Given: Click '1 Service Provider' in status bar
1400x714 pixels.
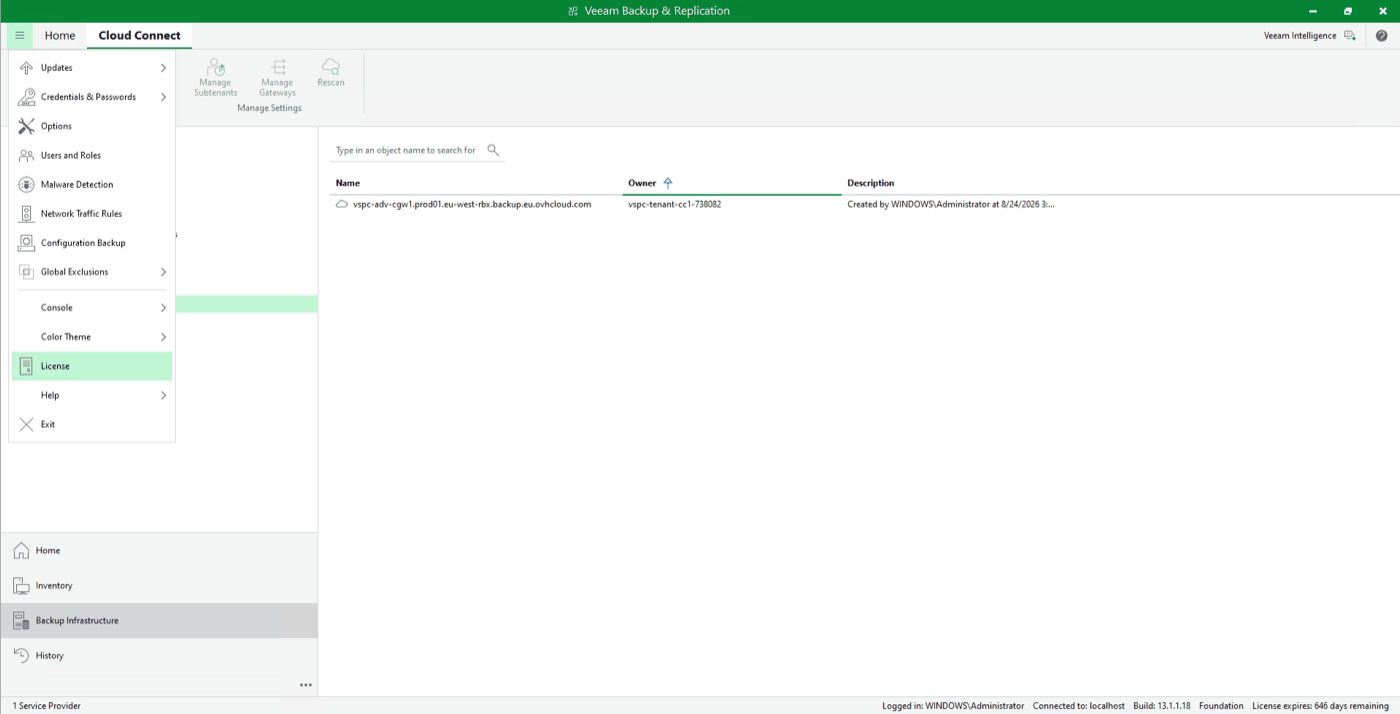Looking at the screenshot, I should [x=47, y=706].
